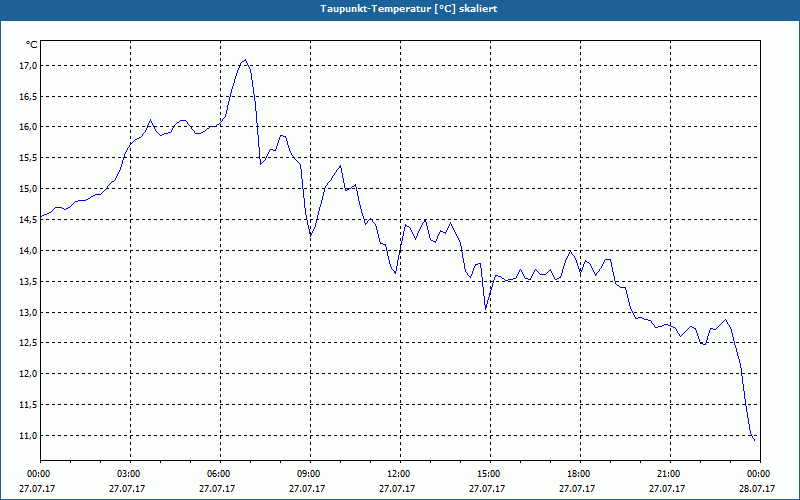Click the title 'Taupunkt-Temperatur [°C] skaliert'
The image size is (800, 500).
(x=409, y=9)
